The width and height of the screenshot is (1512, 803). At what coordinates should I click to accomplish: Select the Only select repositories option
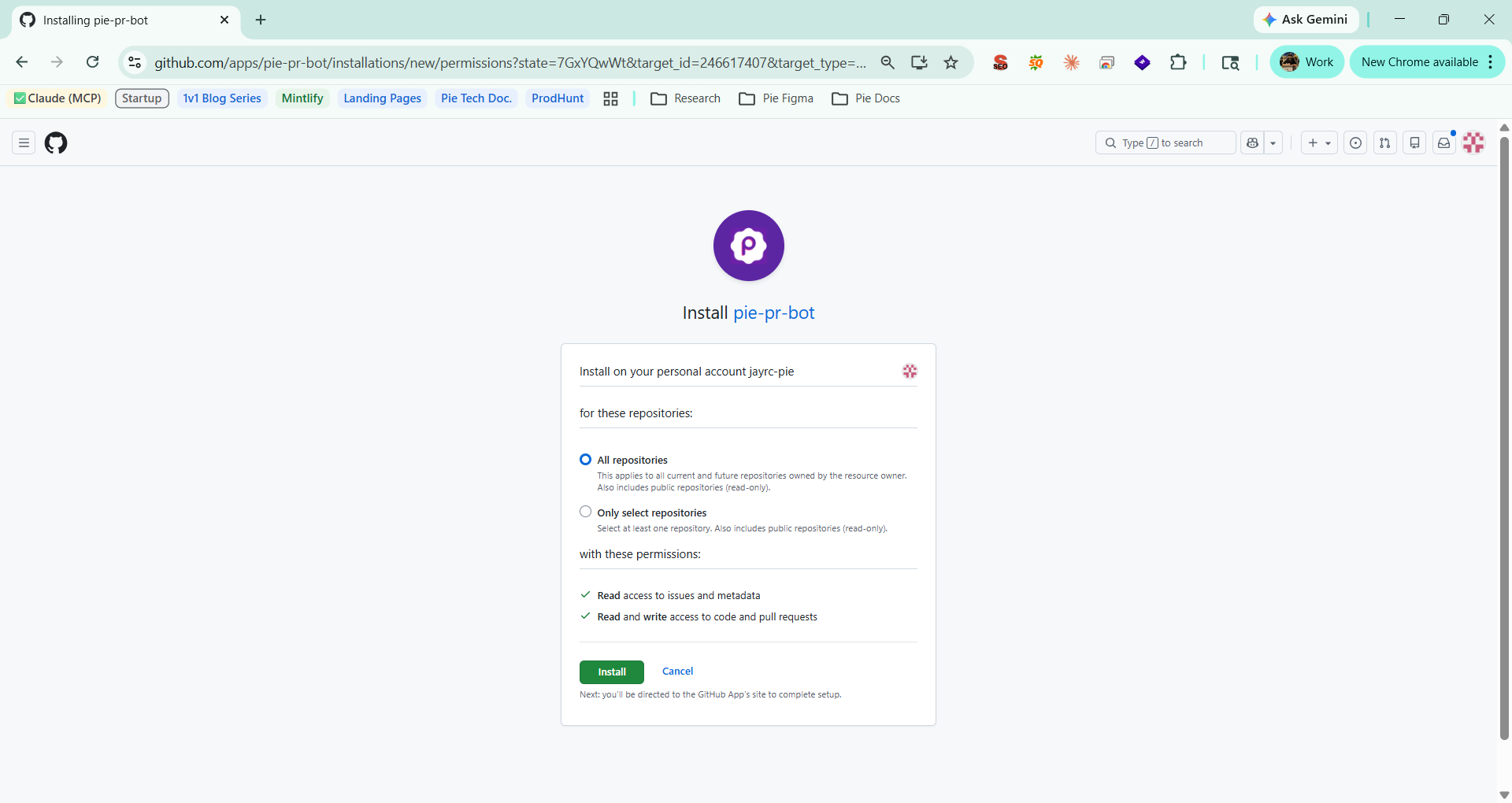pos(585,512)
